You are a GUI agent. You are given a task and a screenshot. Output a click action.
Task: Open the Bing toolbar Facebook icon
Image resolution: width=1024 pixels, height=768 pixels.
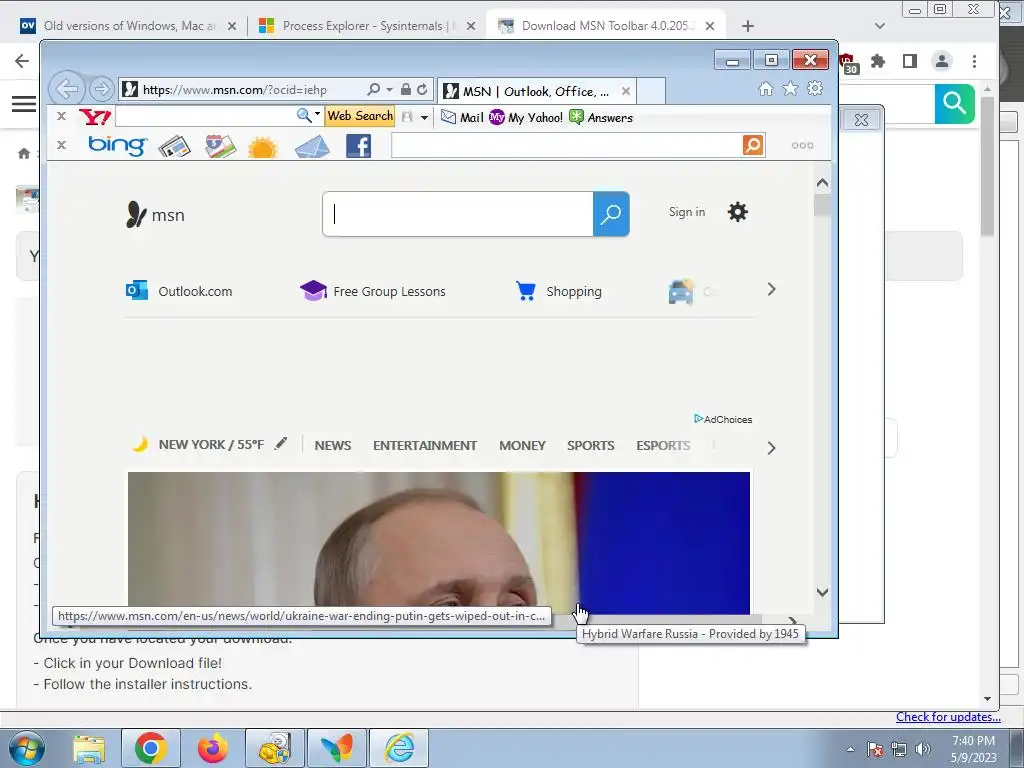point(359,146)
